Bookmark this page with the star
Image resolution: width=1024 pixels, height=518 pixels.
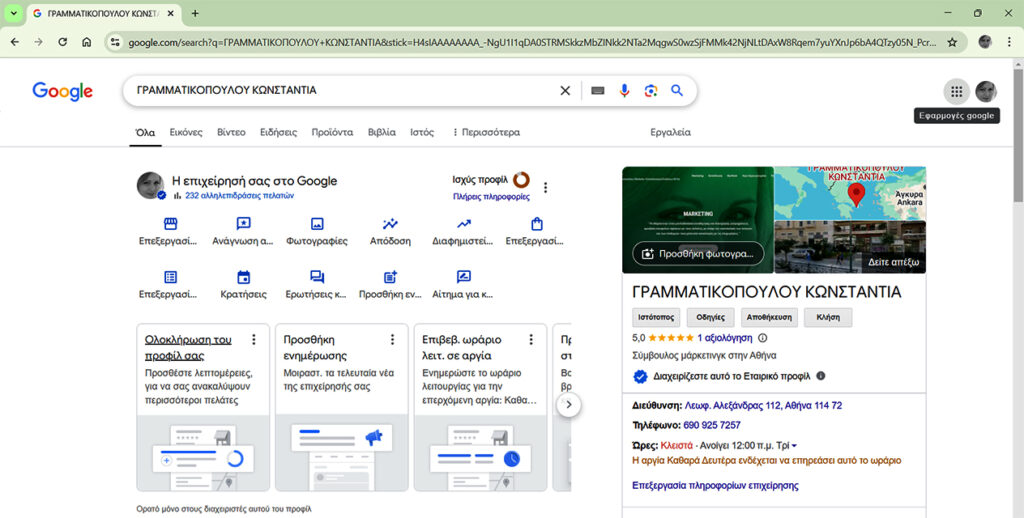tap(952, 42)
